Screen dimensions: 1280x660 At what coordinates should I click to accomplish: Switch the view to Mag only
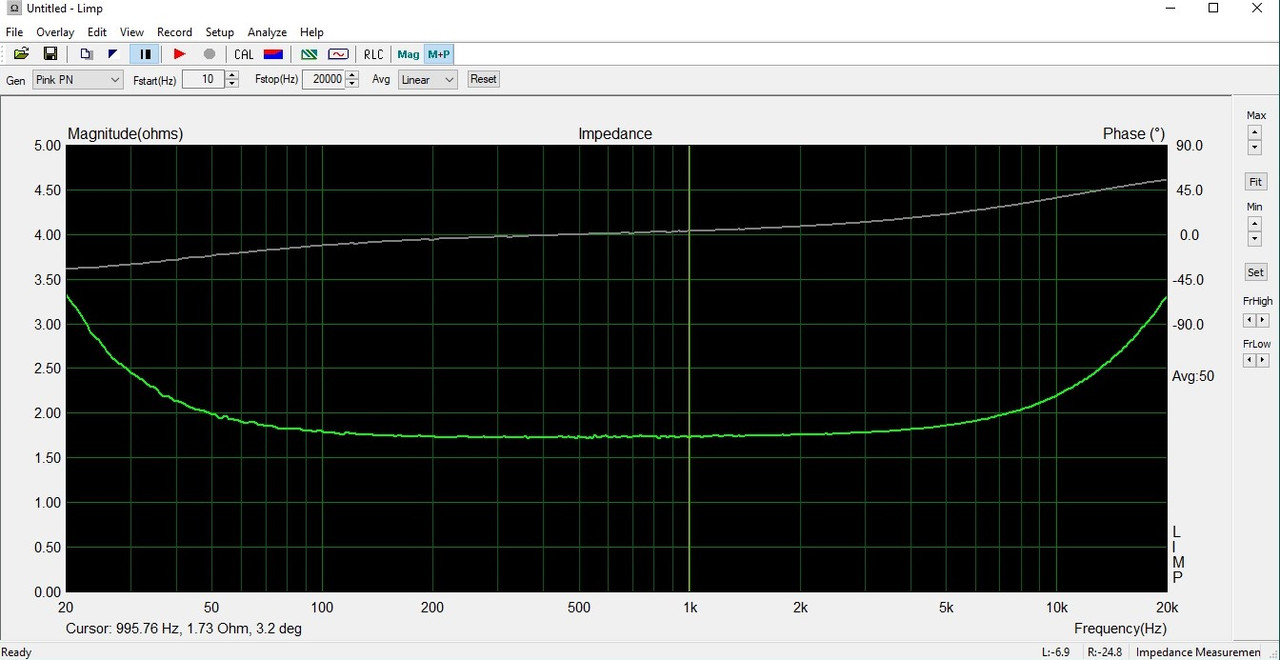point(408,54)
